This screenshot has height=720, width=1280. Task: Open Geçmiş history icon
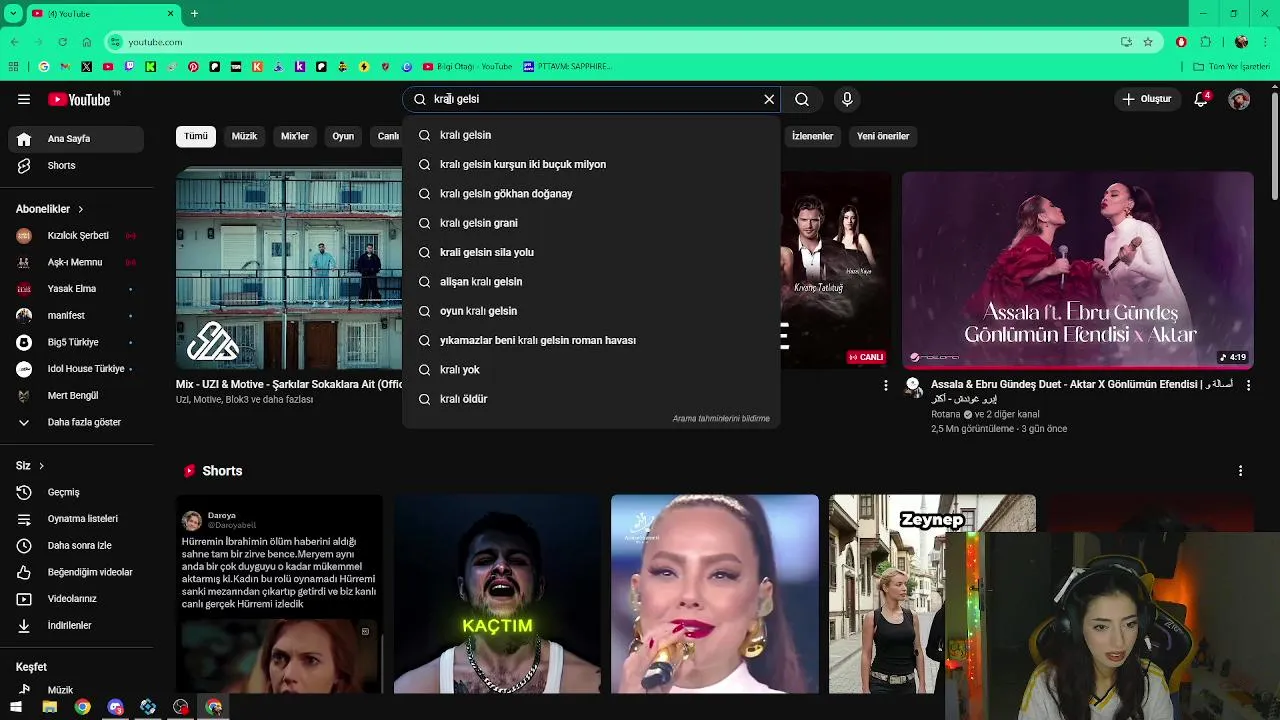24,492
